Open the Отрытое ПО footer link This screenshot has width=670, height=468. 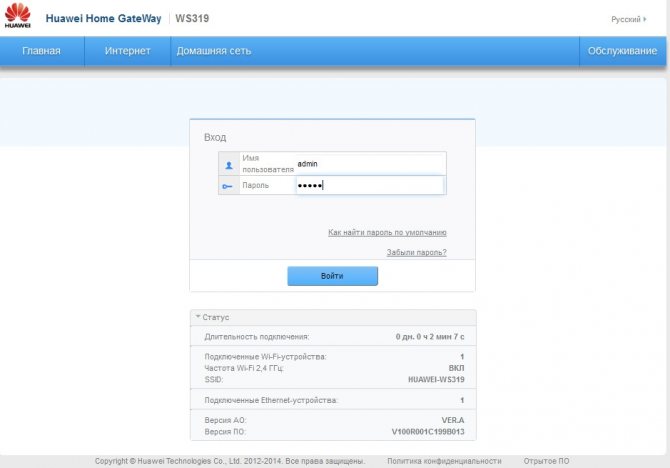point(547,461)
